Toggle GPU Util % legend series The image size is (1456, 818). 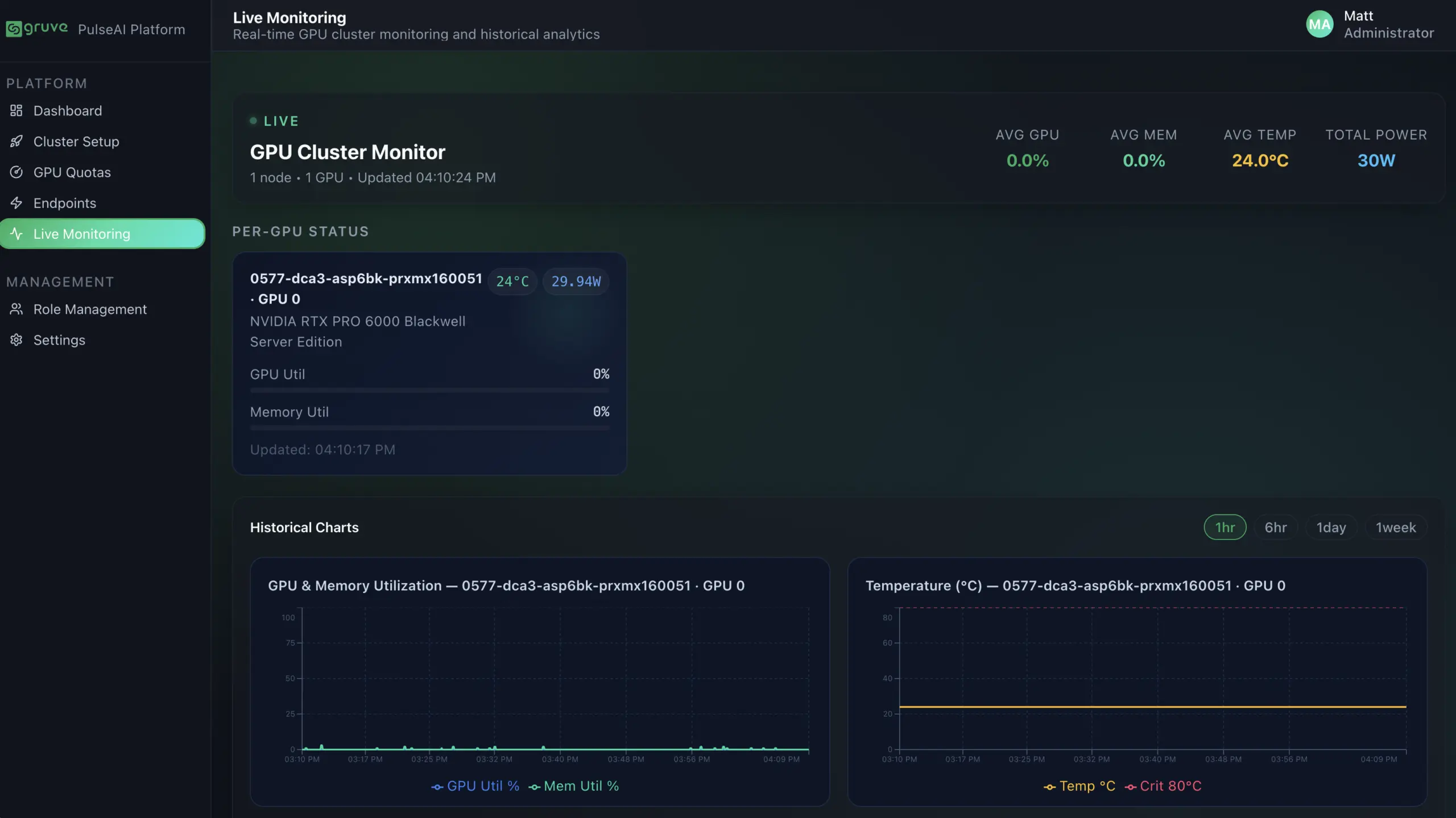pos(475,786)
